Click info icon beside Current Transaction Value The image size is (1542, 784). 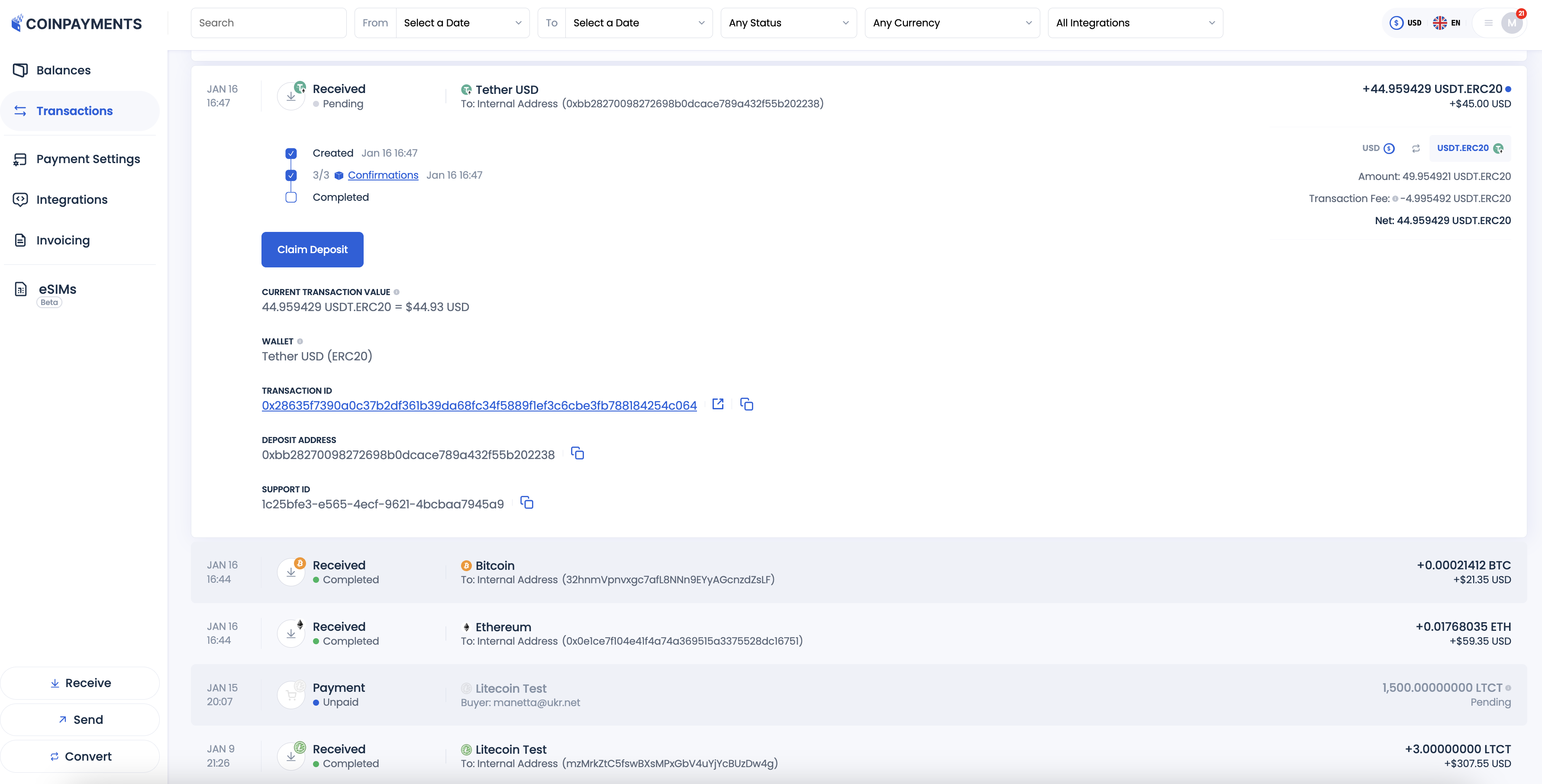pos(396,292)
